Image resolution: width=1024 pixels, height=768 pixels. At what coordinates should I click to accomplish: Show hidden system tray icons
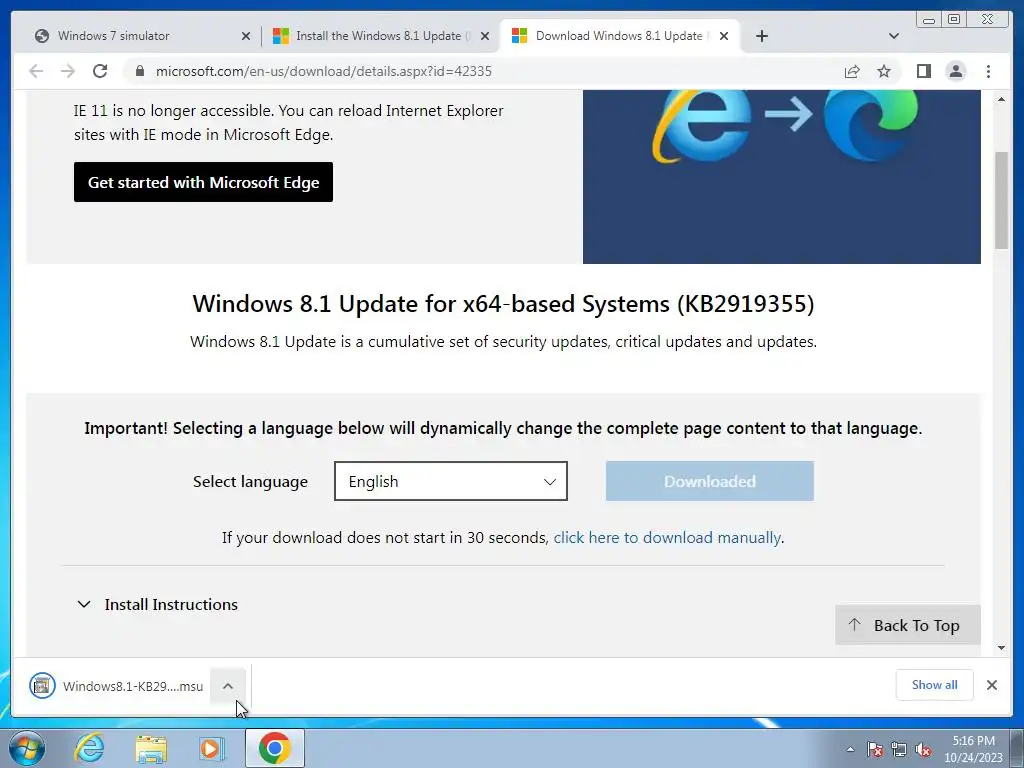850,749
